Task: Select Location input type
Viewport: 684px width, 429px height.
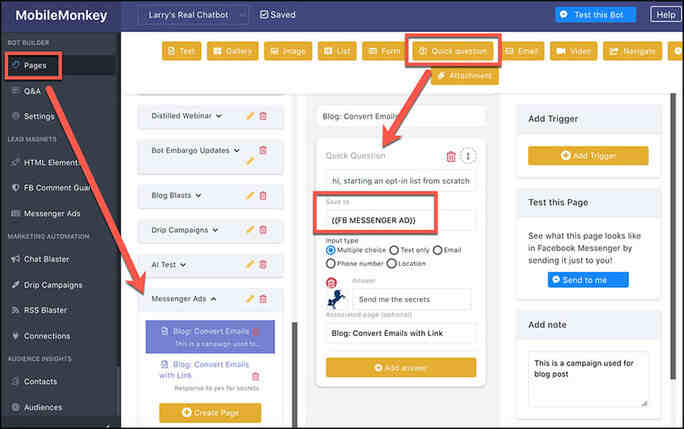Action: point(391,264)
